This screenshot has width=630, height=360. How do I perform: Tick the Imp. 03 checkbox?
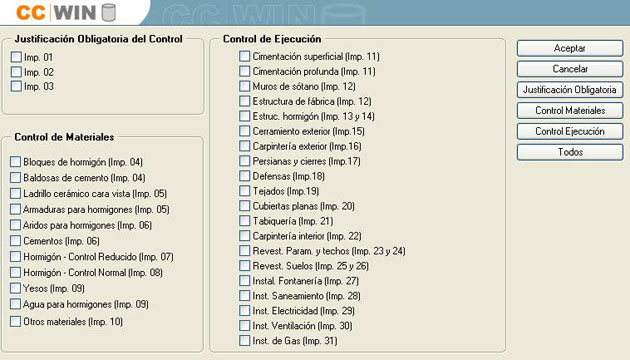click(16, 86)
